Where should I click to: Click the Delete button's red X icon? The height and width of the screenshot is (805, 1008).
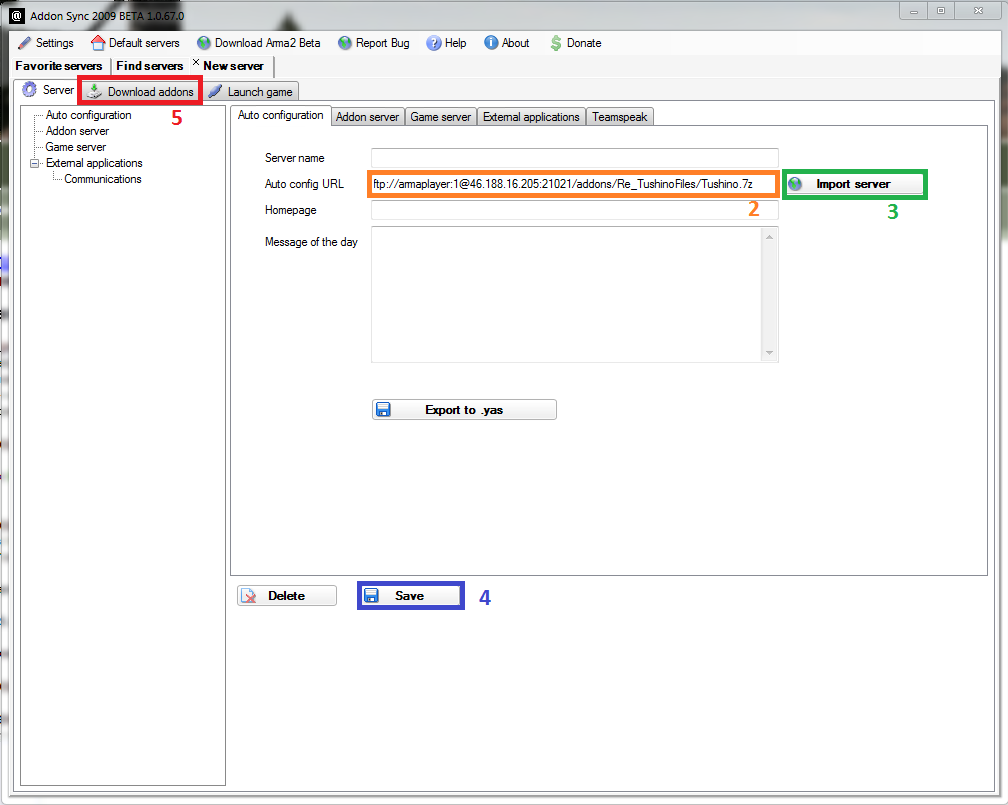coord(248,596)
